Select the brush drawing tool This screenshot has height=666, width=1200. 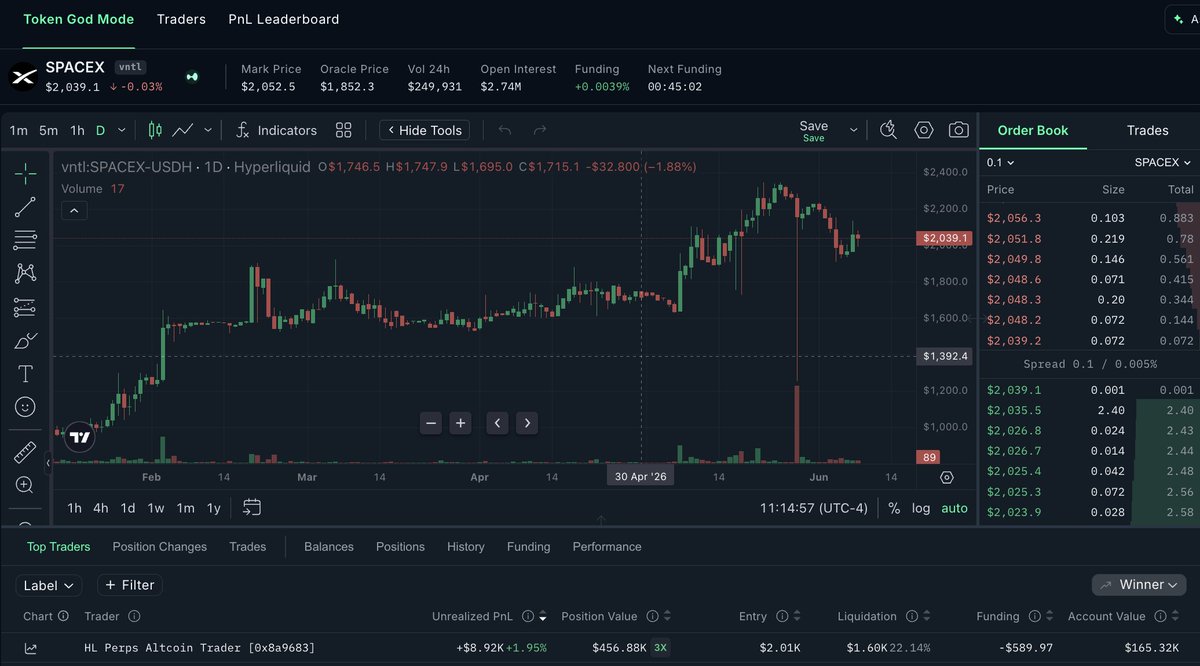pyautogui.click(x=26, y=341)
